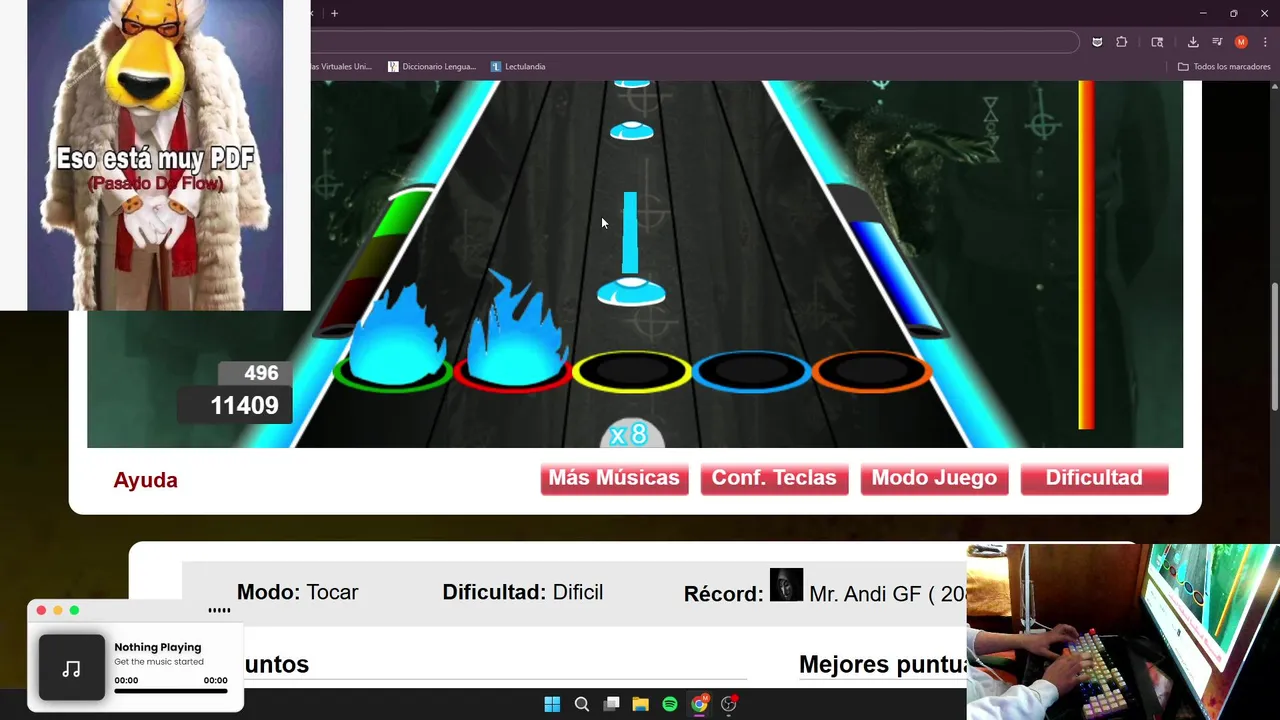The width and height of the screenshot is (1280, 720).
Task: Open the Diccionario Lengua bookmark
Action: click(432, 67)
